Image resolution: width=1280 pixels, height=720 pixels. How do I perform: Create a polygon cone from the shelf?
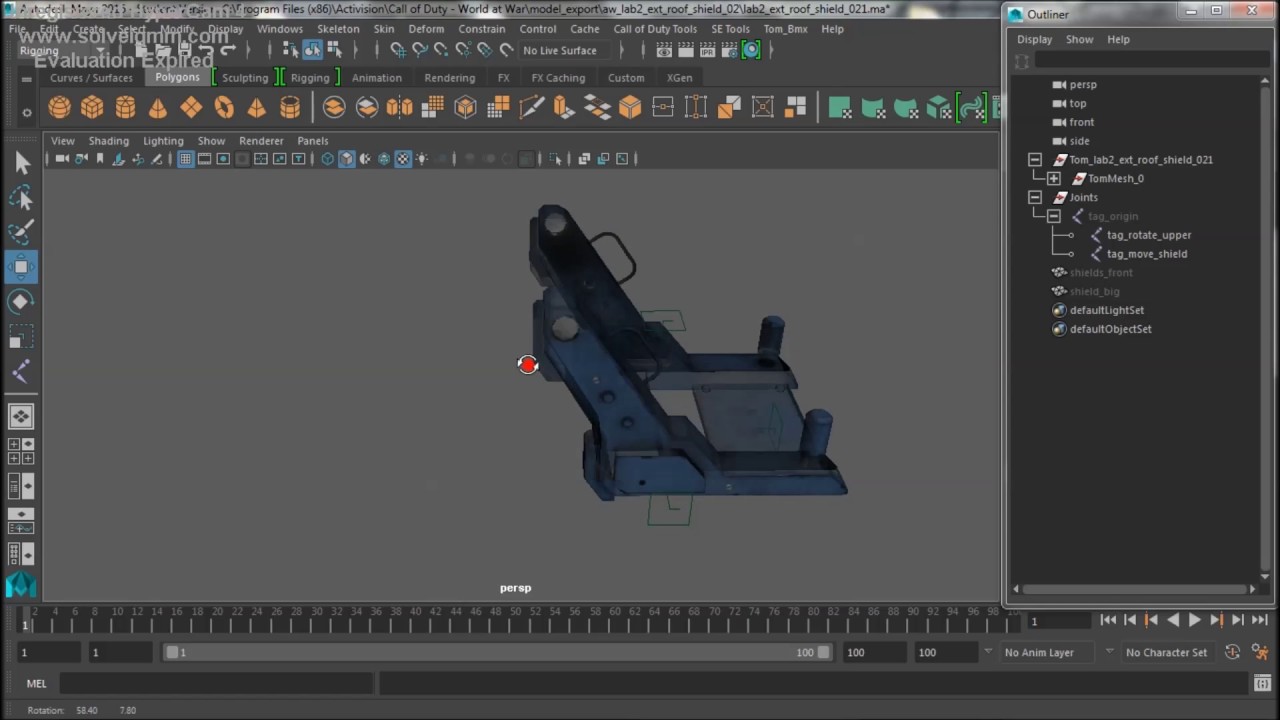[x=158, y=107]
